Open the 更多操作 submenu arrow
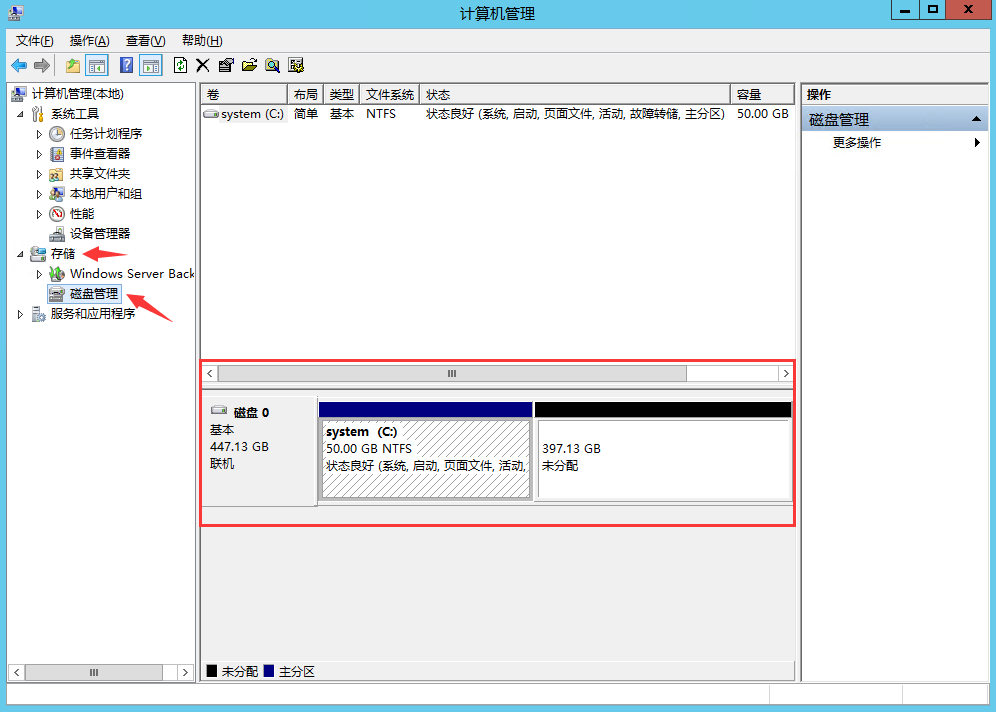The width and height of the screenshot is (996, 712). [x=978, y=142]
